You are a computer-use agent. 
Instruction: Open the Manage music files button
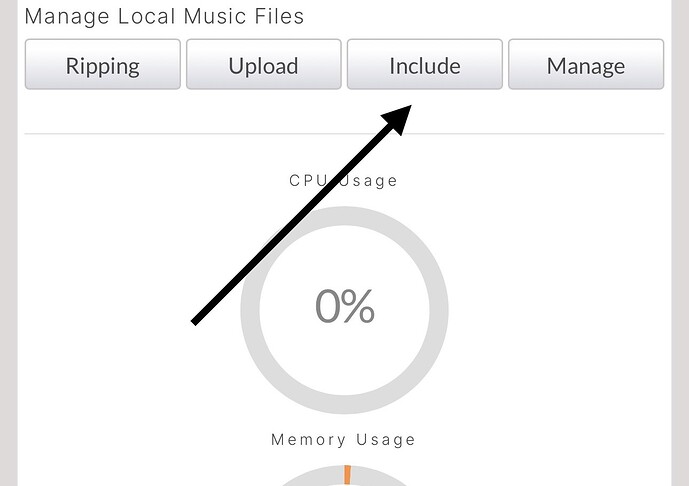[586, 64]
